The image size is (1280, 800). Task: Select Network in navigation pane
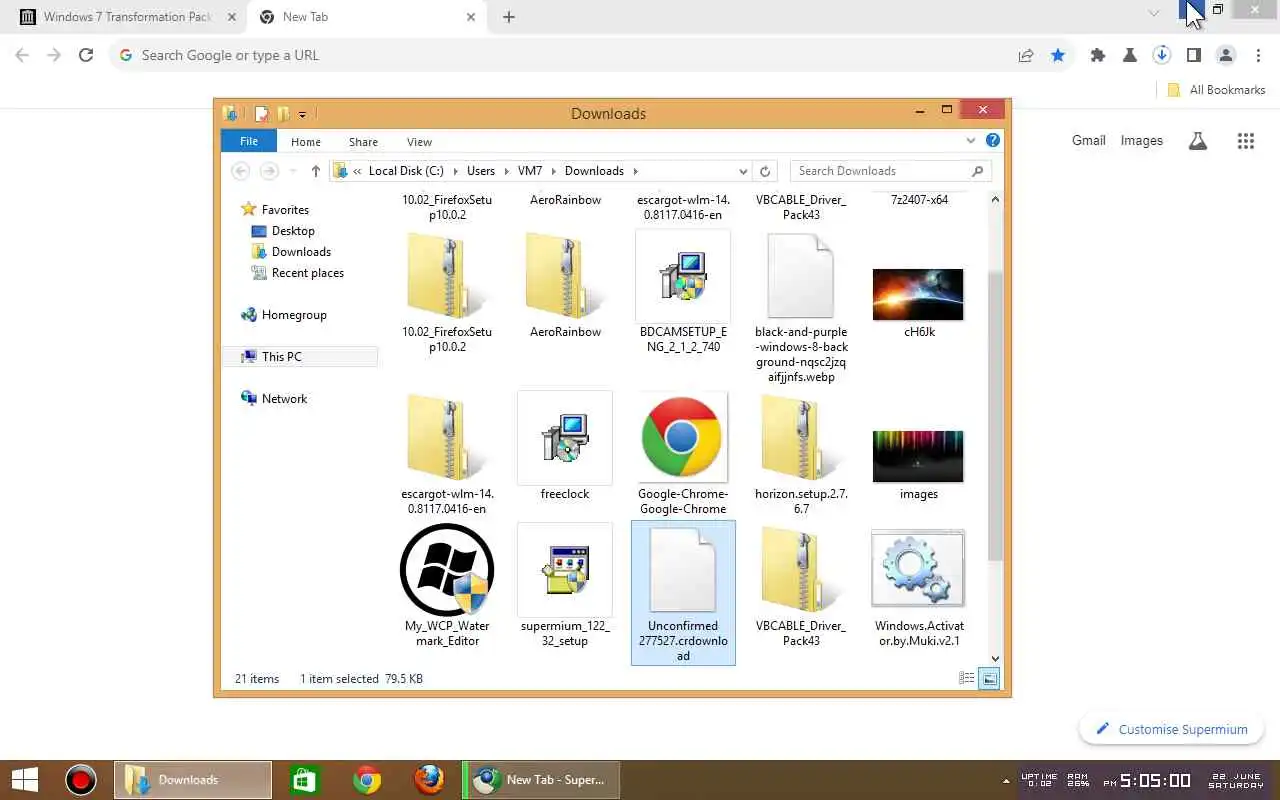pos(284,399)
